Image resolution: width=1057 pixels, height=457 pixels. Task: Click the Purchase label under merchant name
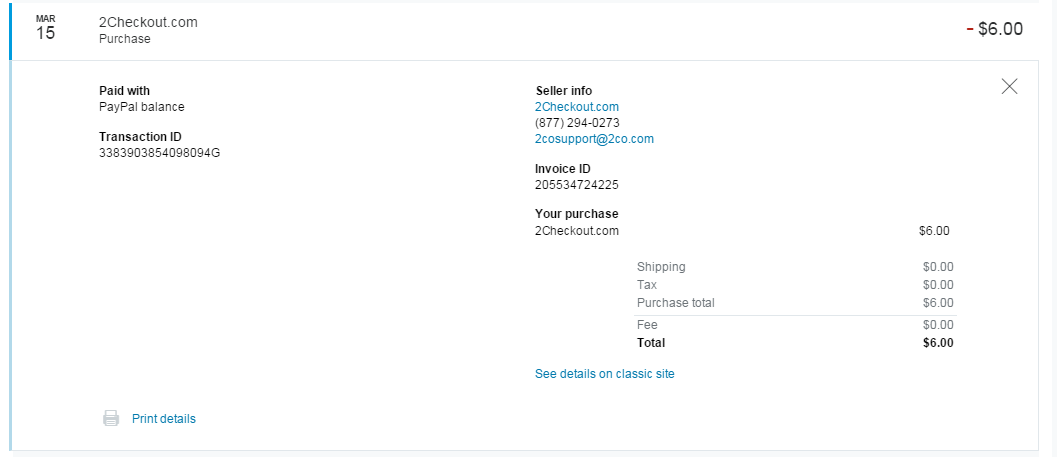[125, 39]
